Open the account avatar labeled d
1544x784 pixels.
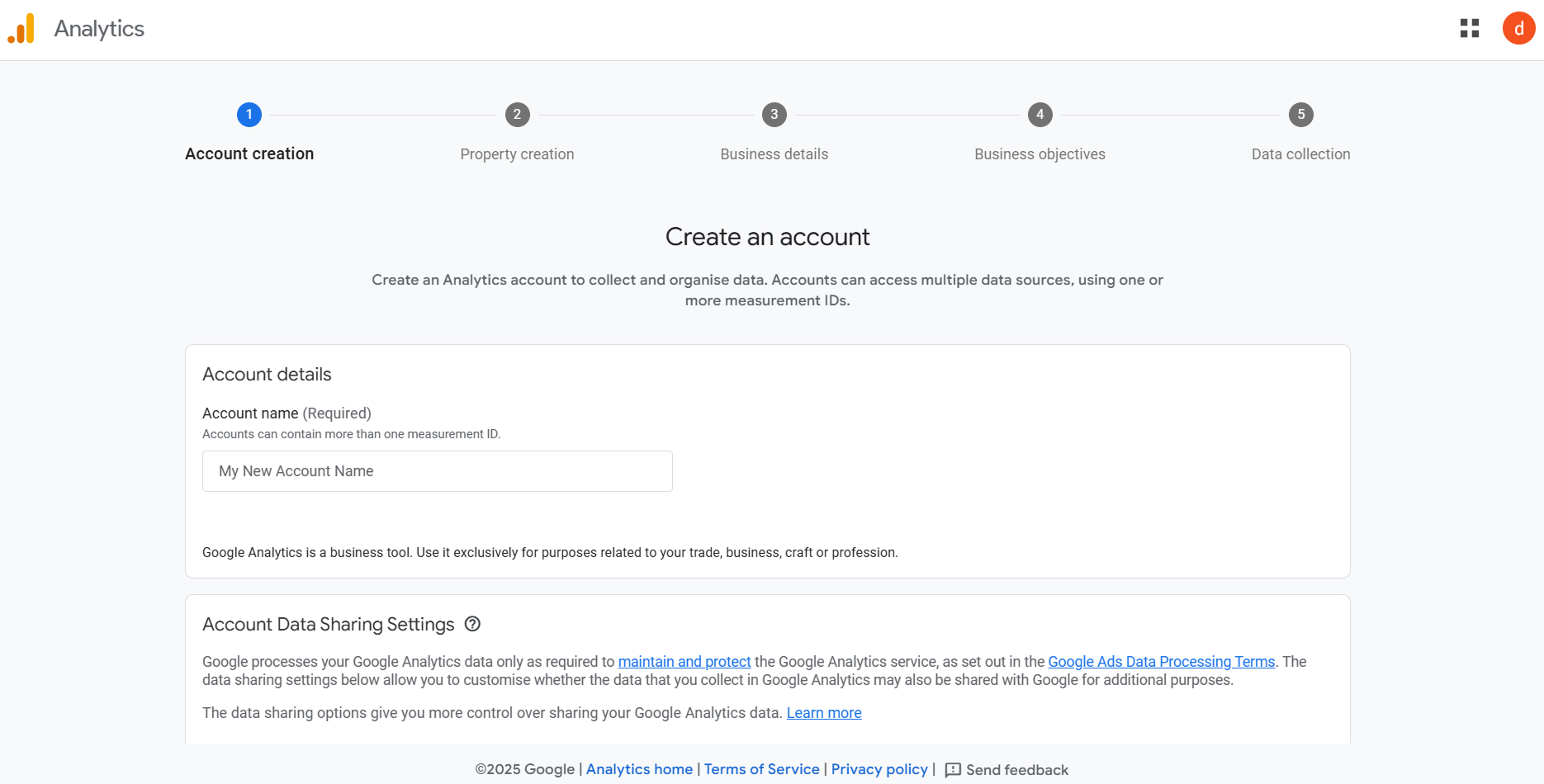click(x=1518, y=28)
